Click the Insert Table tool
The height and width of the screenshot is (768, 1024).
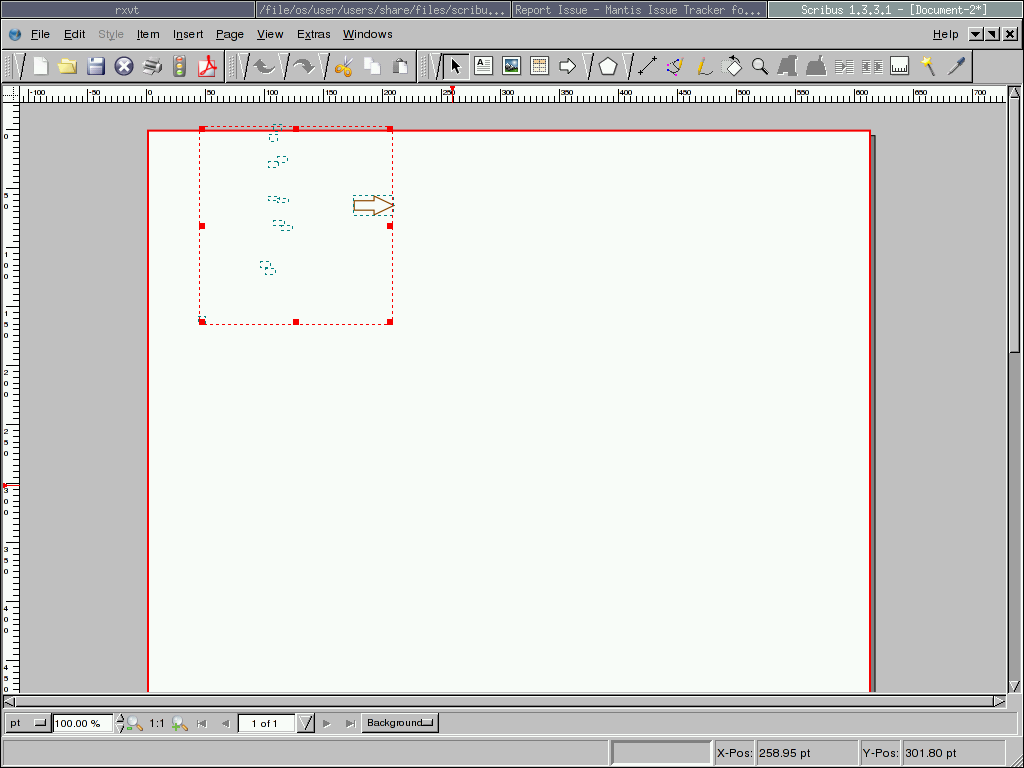click(540, 67)
